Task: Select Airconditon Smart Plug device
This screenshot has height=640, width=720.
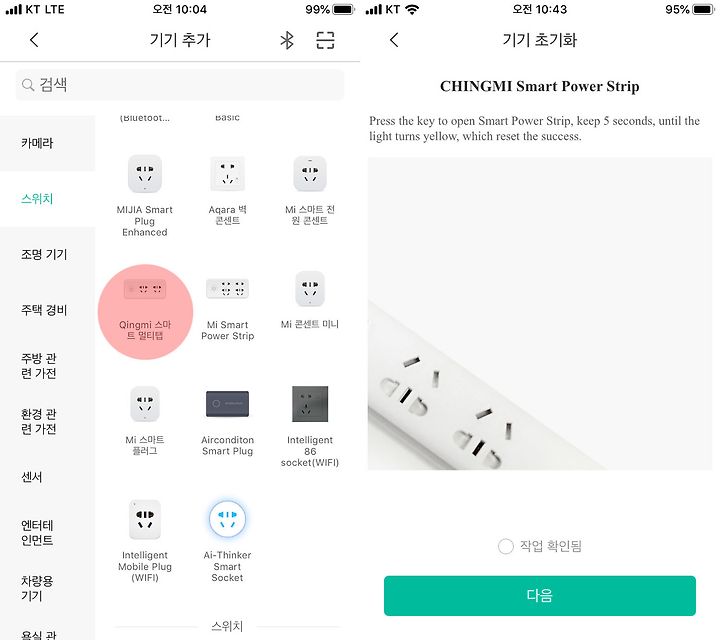Action: point(227,422)
